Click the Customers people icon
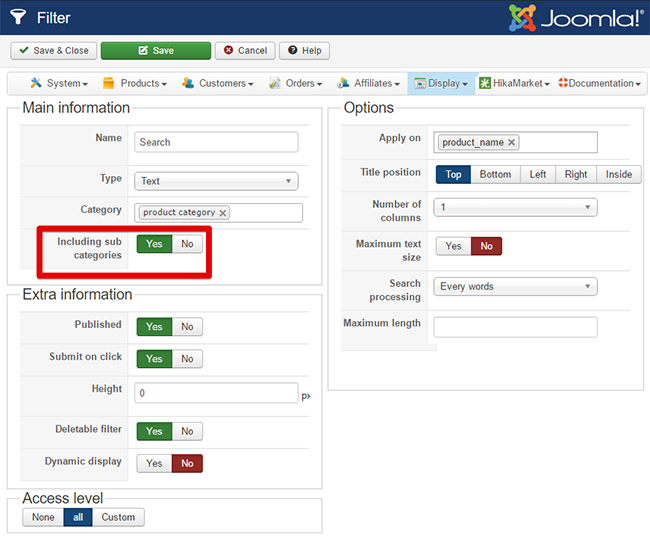This screenshot has width=650, height=540. [188, 83]
